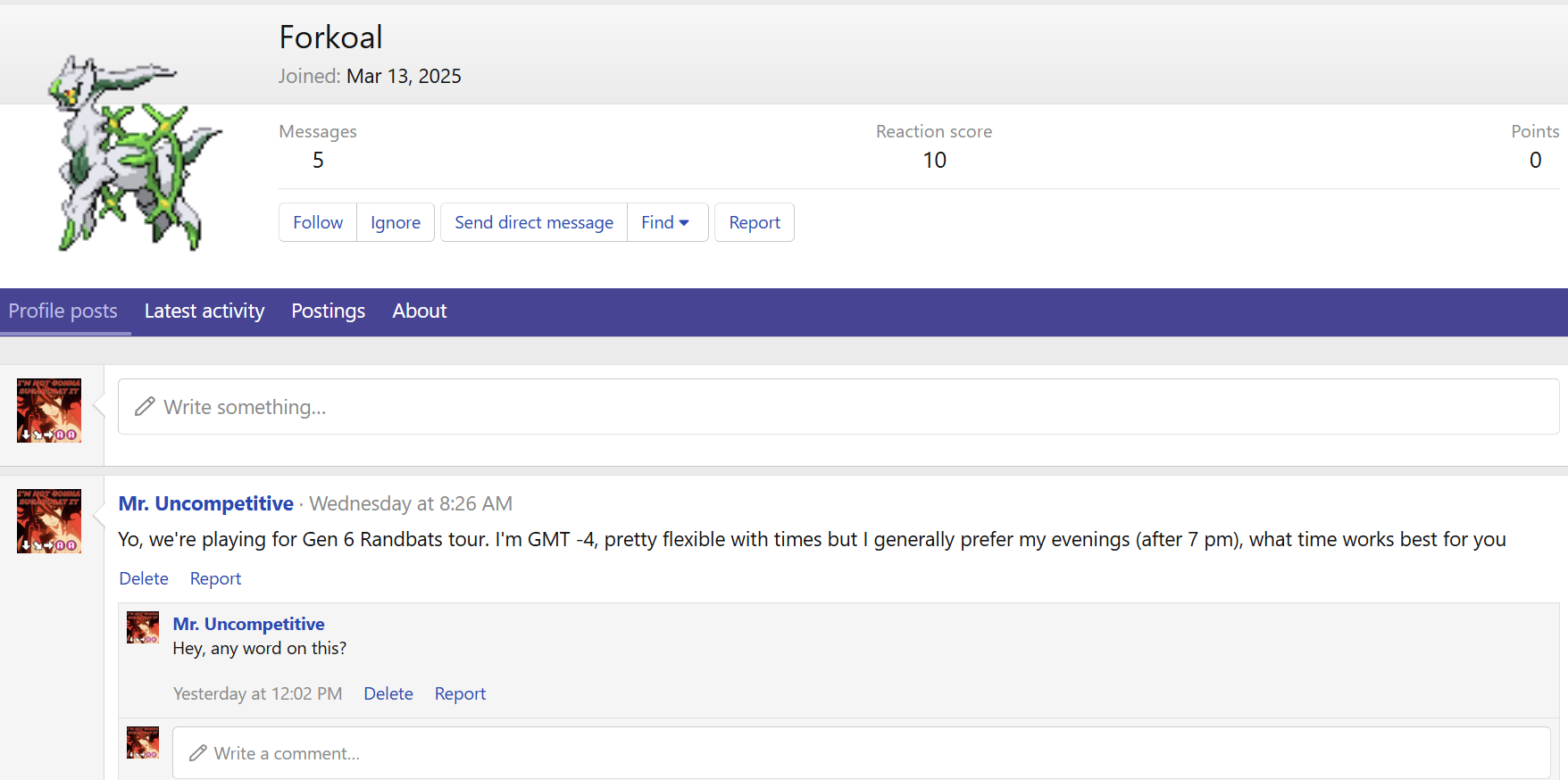Send direct message to Forkoal

click(534, 222)
